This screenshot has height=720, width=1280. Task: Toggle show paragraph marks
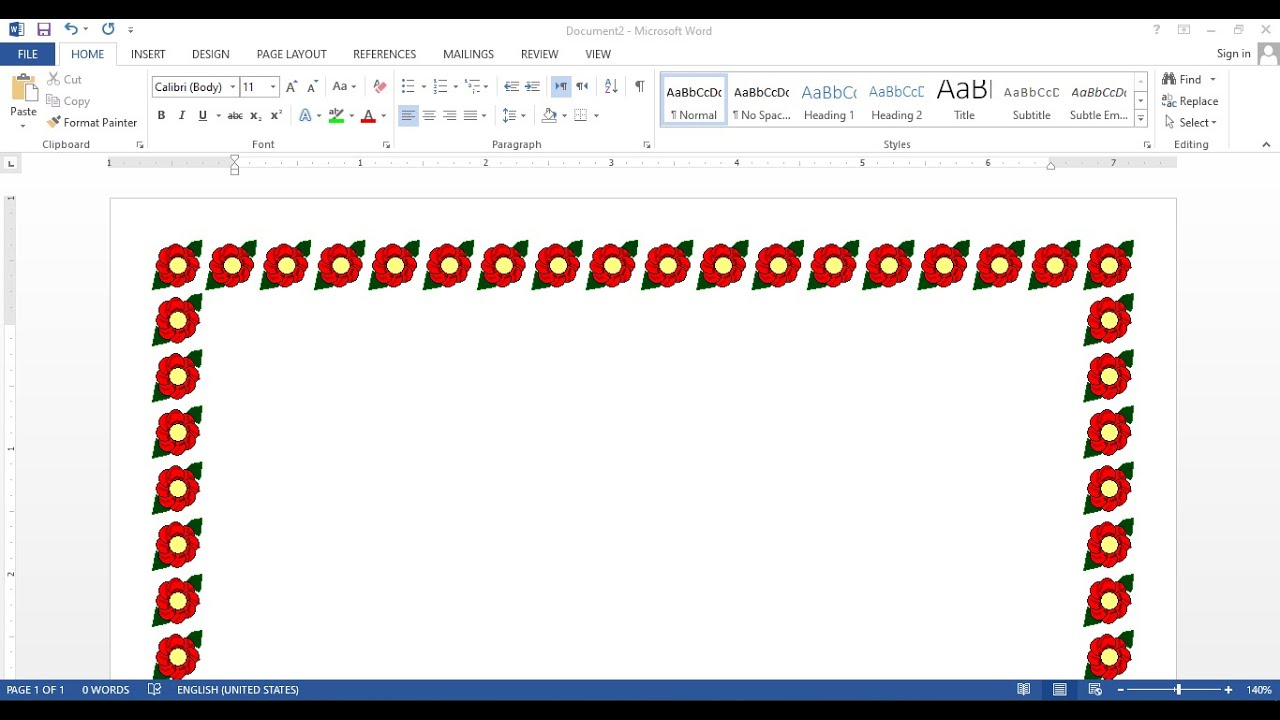639,87
